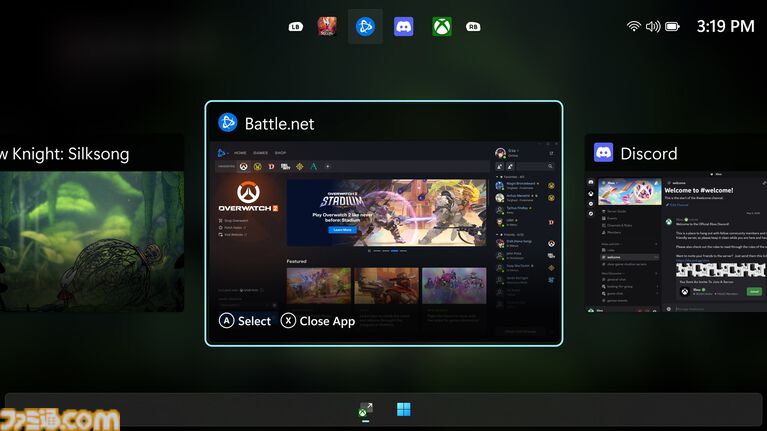The image size is (767, 431).
Task: Click the LB bumper indicator
Action: [x=295, y=27]
